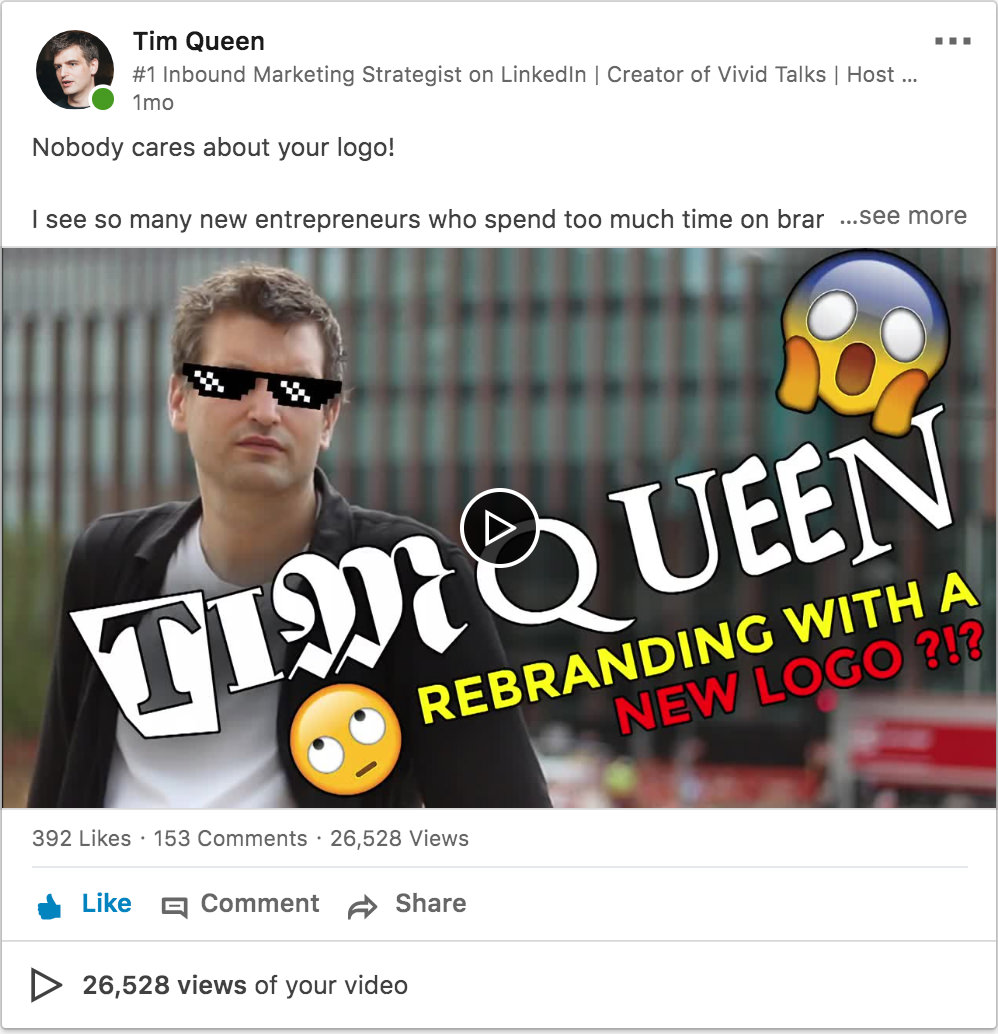This screenshot has height=1034, width=998.
Task: Click the green online status dot
Action: pyautogui.click(x=103, y=100)
